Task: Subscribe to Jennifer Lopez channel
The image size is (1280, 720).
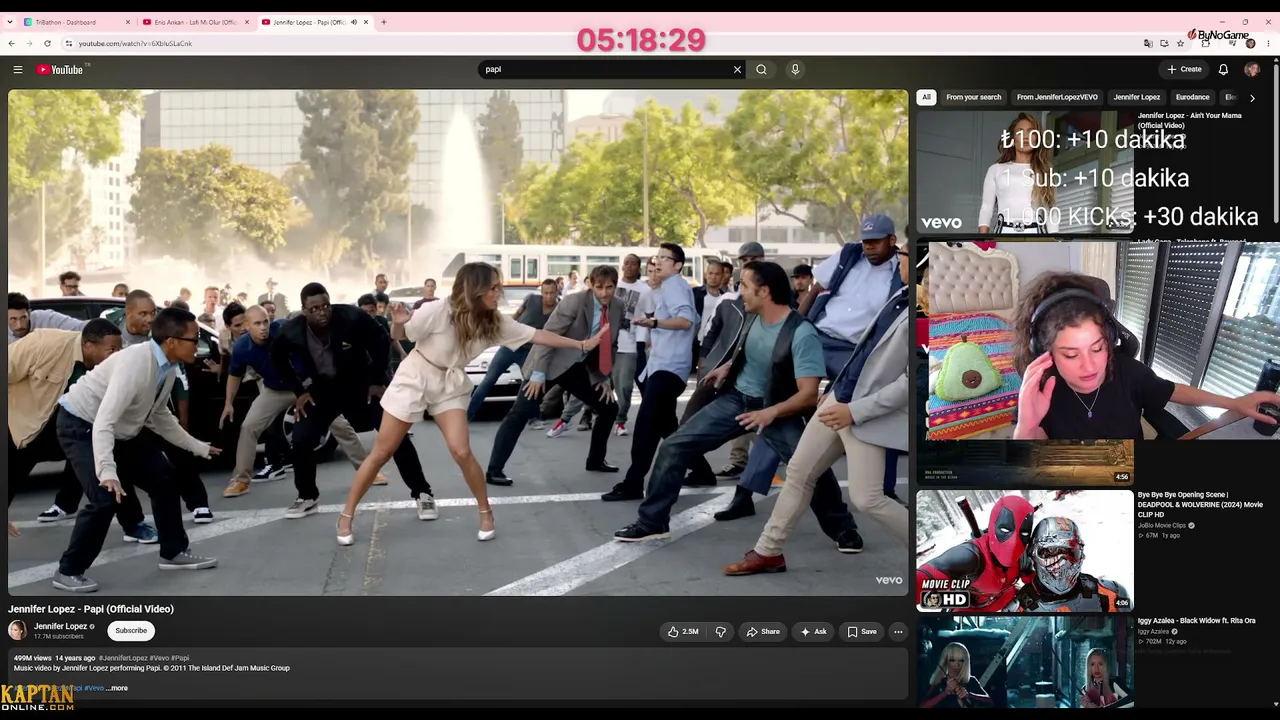Action: point(131,631)
